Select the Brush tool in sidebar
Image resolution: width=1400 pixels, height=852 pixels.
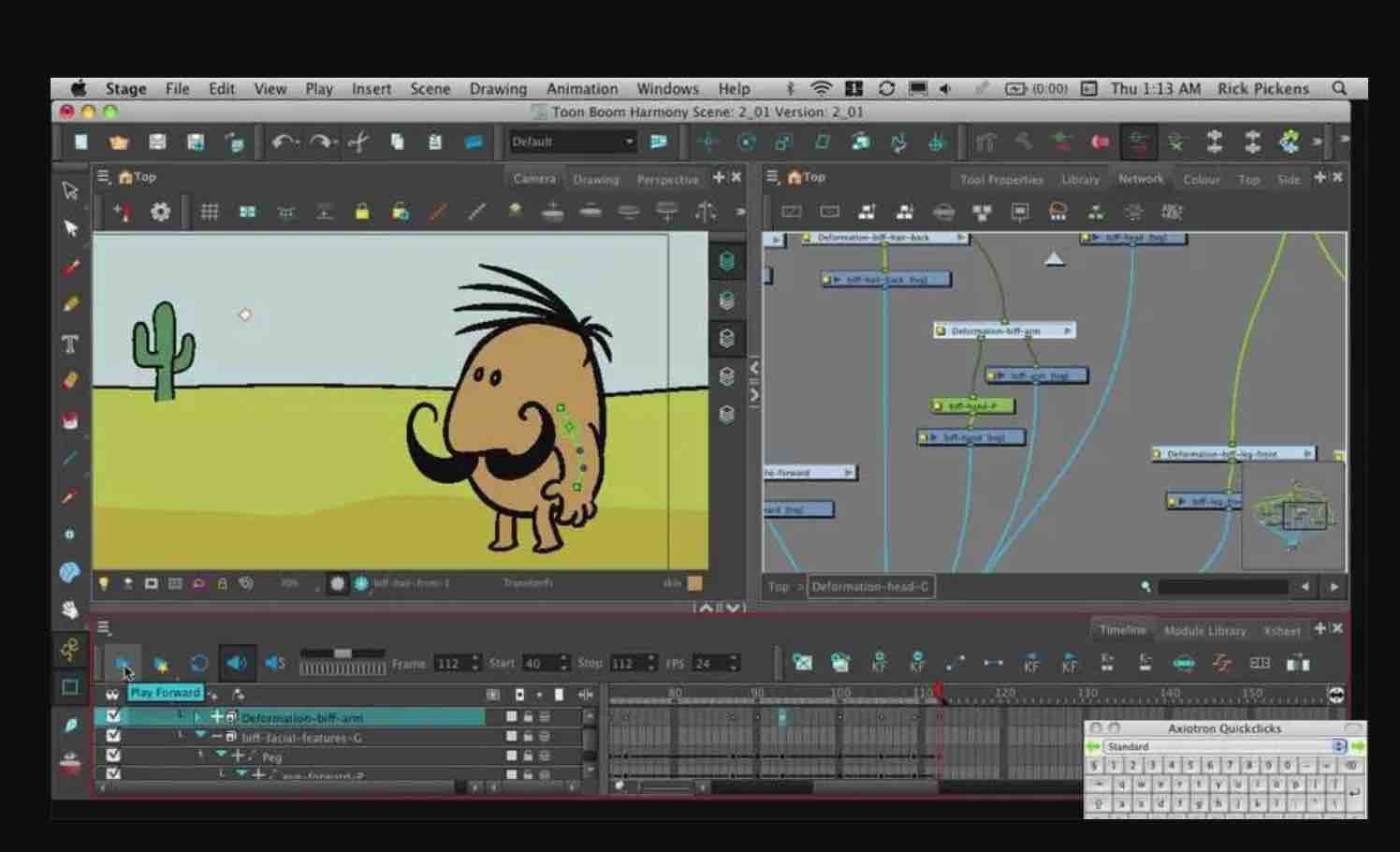coord(70,267)
